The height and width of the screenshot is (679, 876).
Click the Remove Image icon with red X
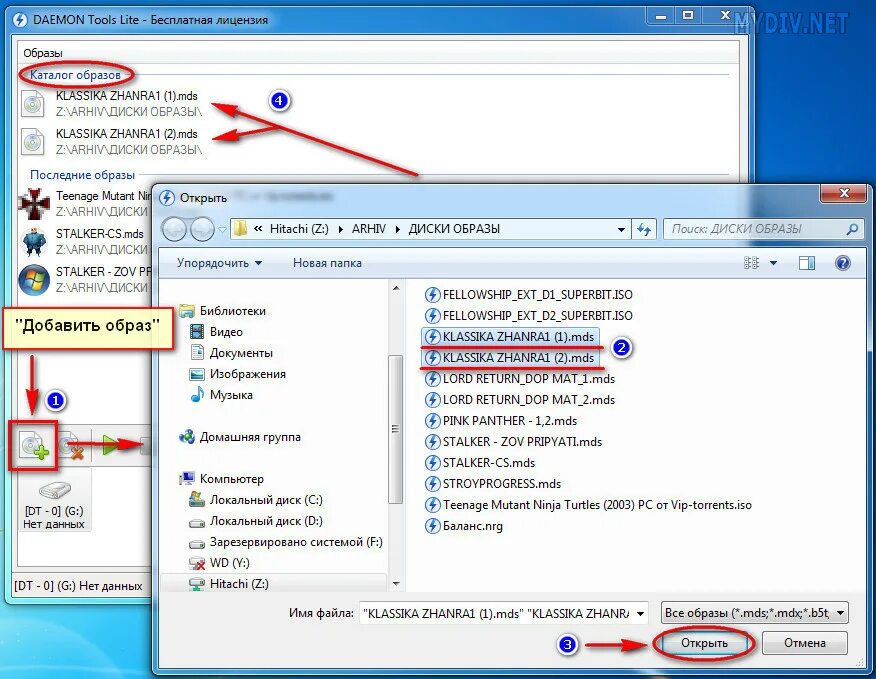pyautogui.click(x=72, y=446)
